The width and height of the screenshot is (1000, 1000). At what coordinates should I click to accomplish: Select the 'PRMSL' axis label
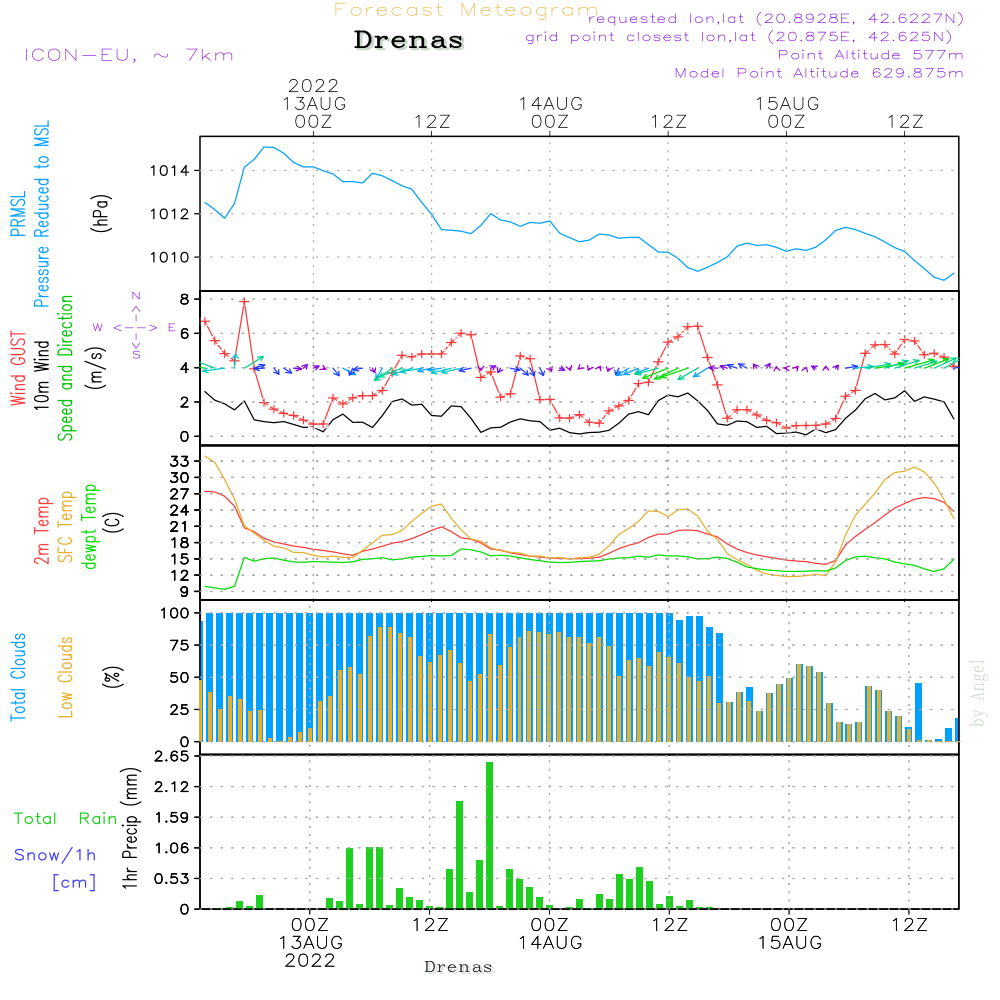tap(18, 214)
